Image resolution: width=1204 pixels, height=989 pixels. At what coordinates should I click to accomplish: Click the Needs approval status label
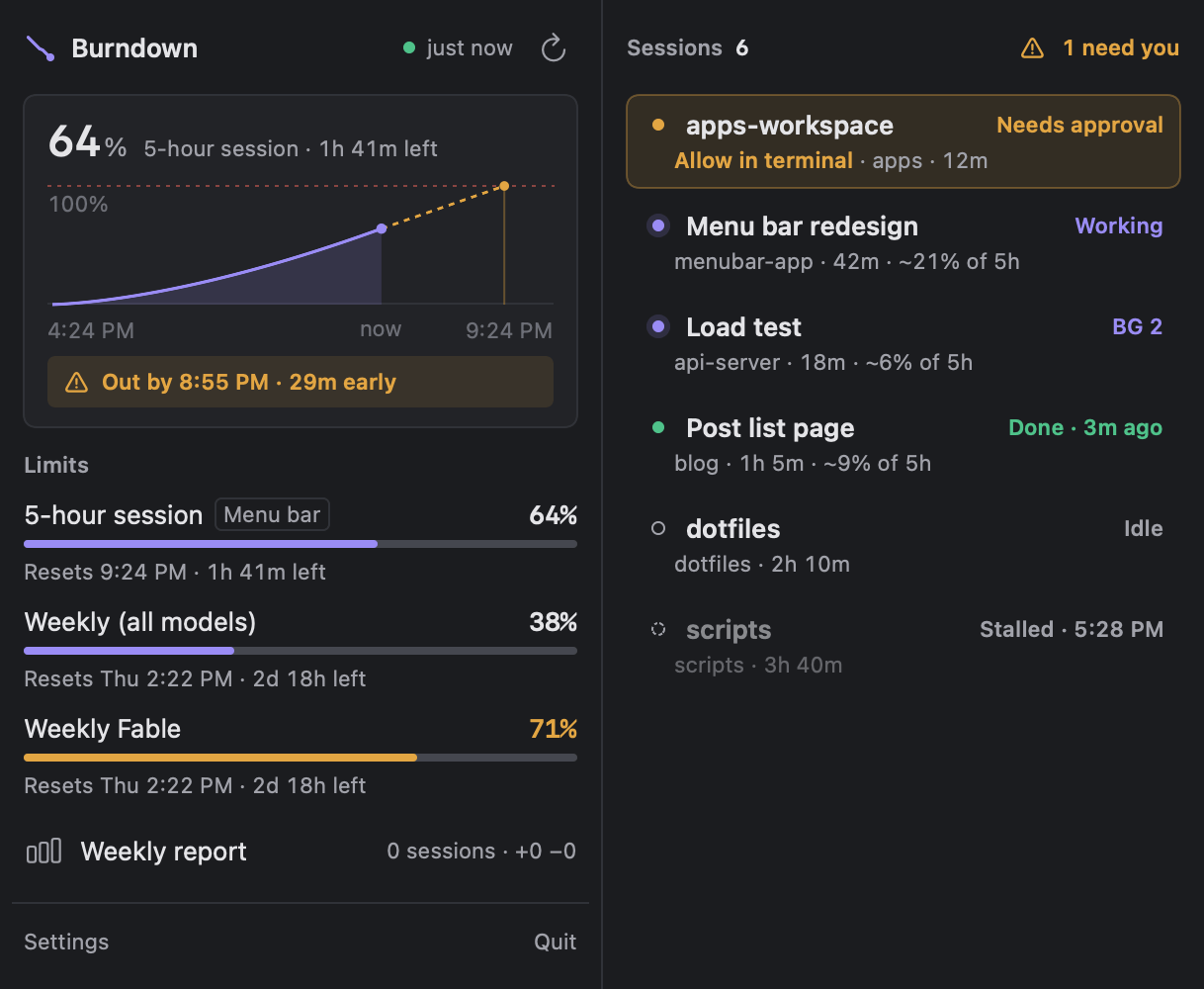click(x=1079, y=125)
